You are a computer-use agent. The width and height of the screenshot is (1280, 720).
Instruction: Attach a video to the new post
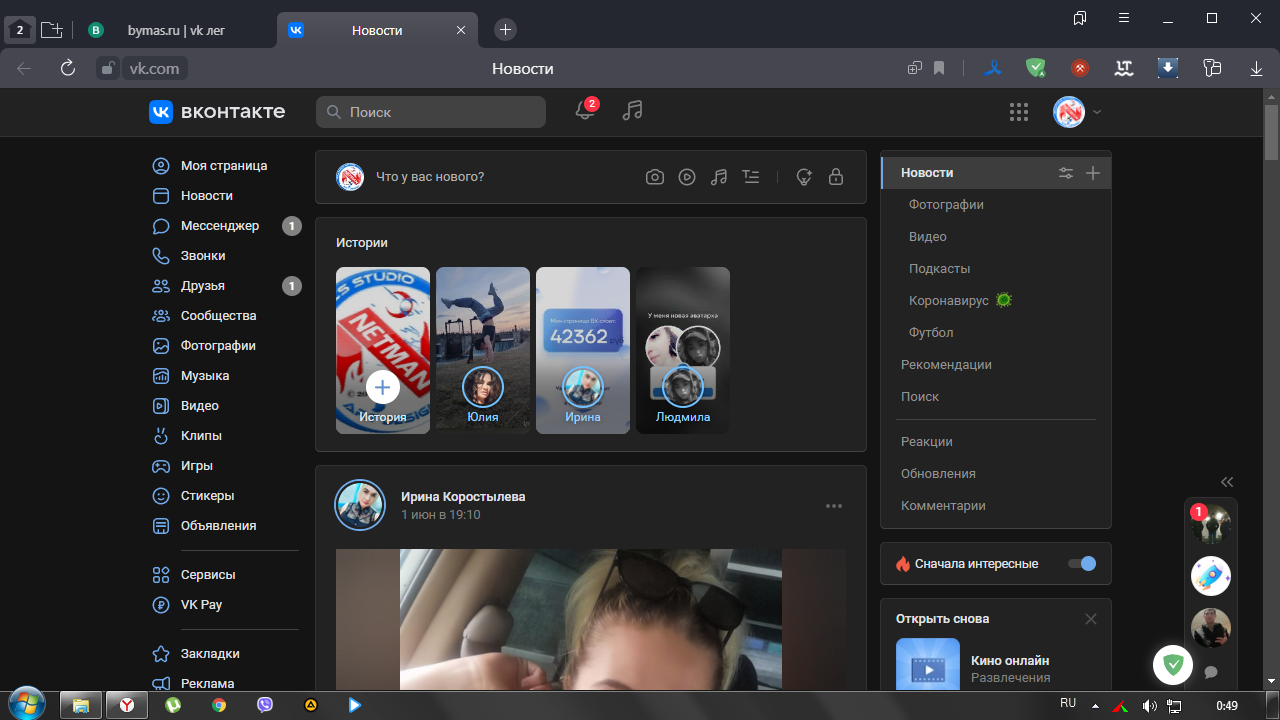tap(687, 177)
